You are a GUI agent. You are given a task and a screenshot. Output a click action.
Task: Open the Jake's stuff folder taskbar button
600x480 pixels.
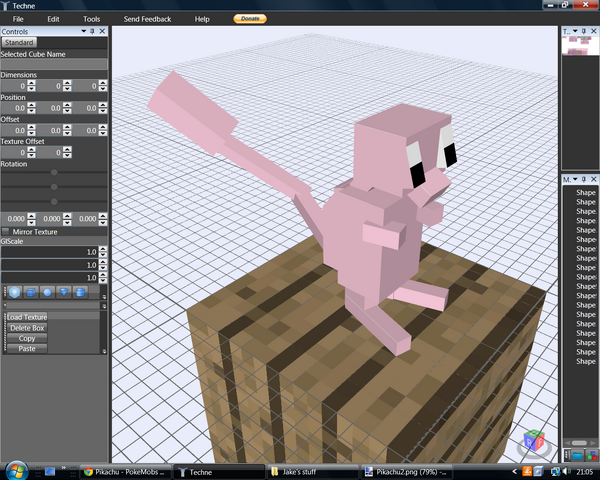point(313,472)
